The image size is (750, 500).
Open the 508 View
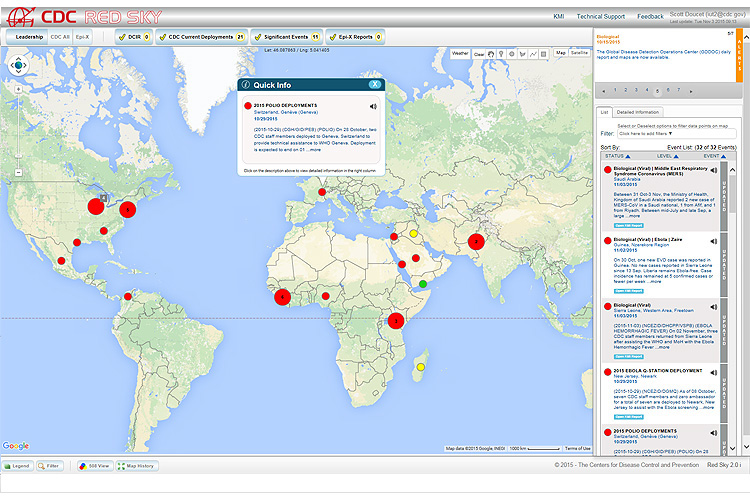(98, 466)
